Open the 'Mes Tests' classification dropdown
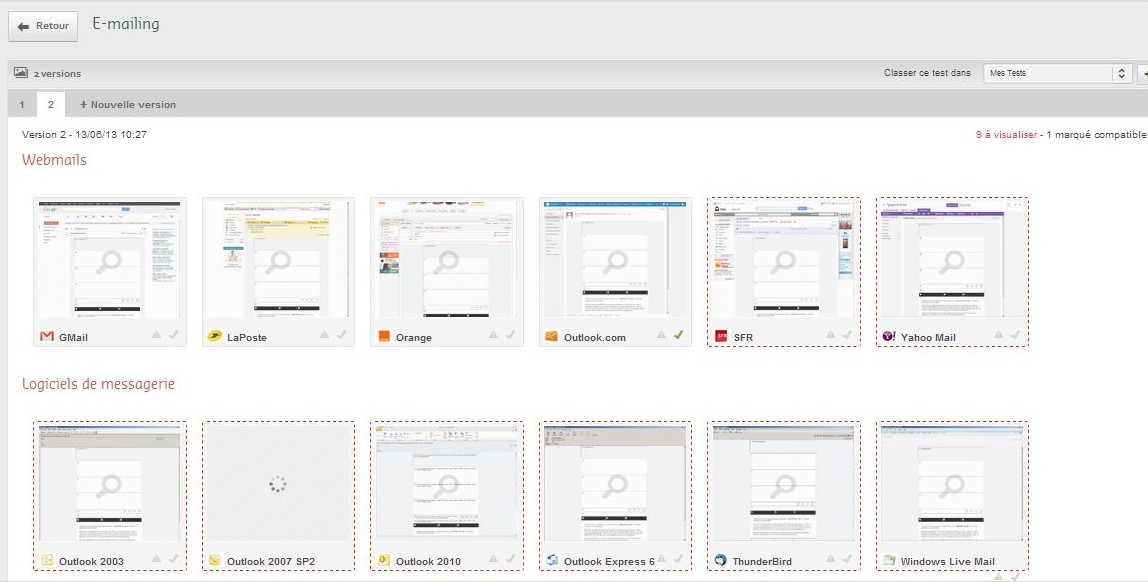This screenshot has width=1148, height=582. tap(1057, 73)
